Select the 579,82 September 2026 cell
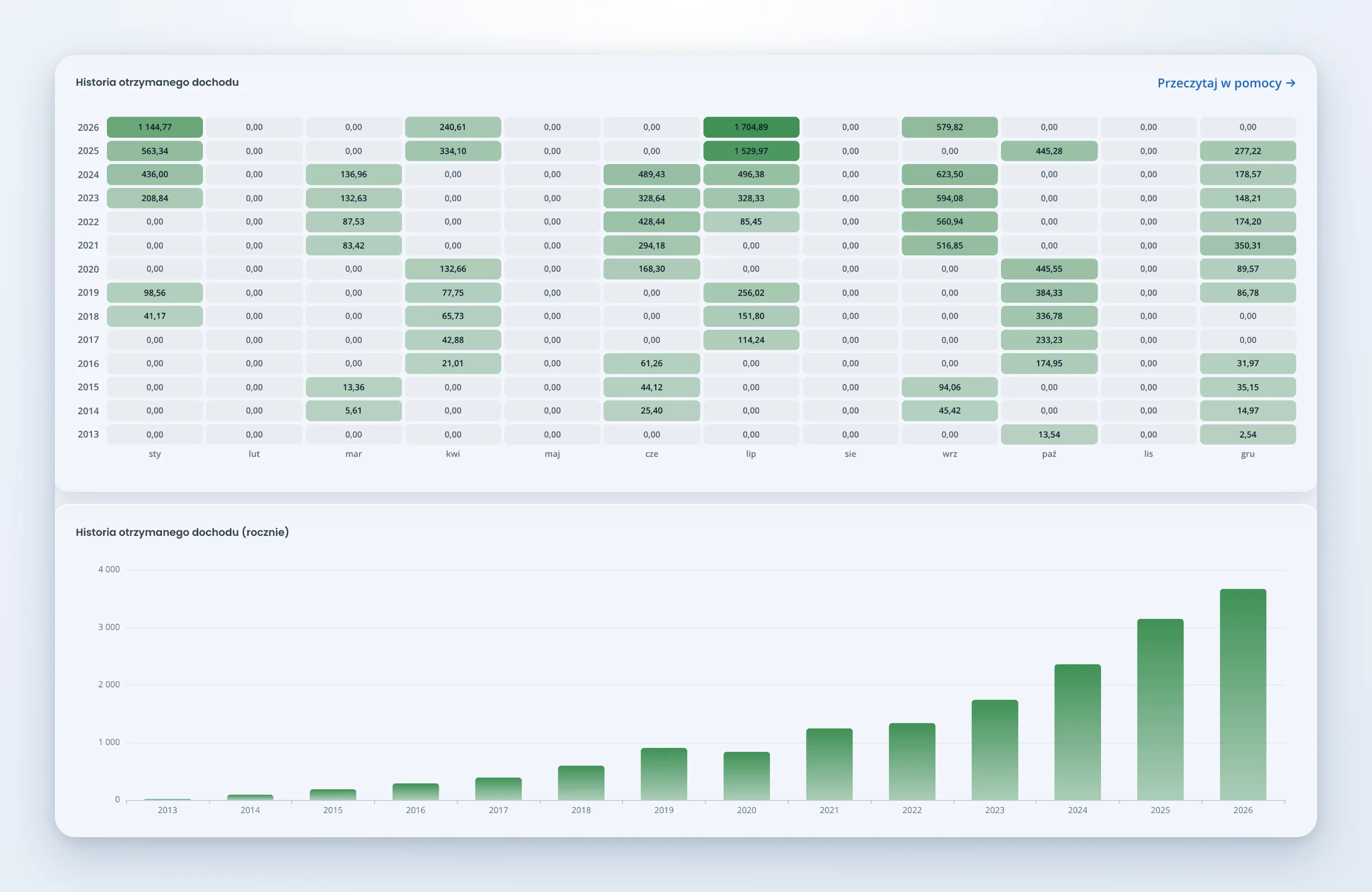The height and width of the screenshot is (892, 1372). [950, 127]
